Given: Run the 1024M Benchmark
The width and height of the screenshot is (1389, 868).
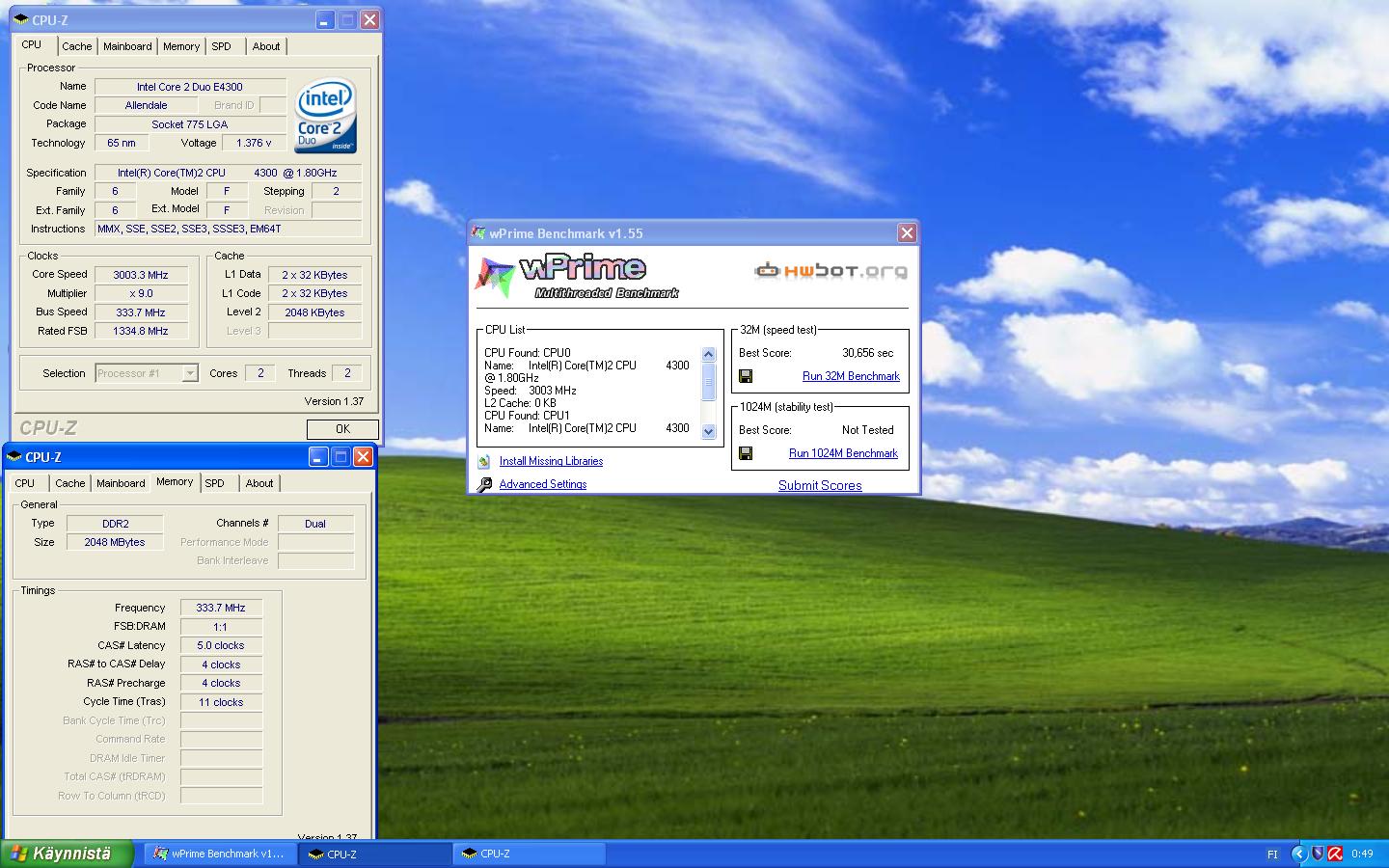Looking at the screenshot, I should click(x=843, y=453).
